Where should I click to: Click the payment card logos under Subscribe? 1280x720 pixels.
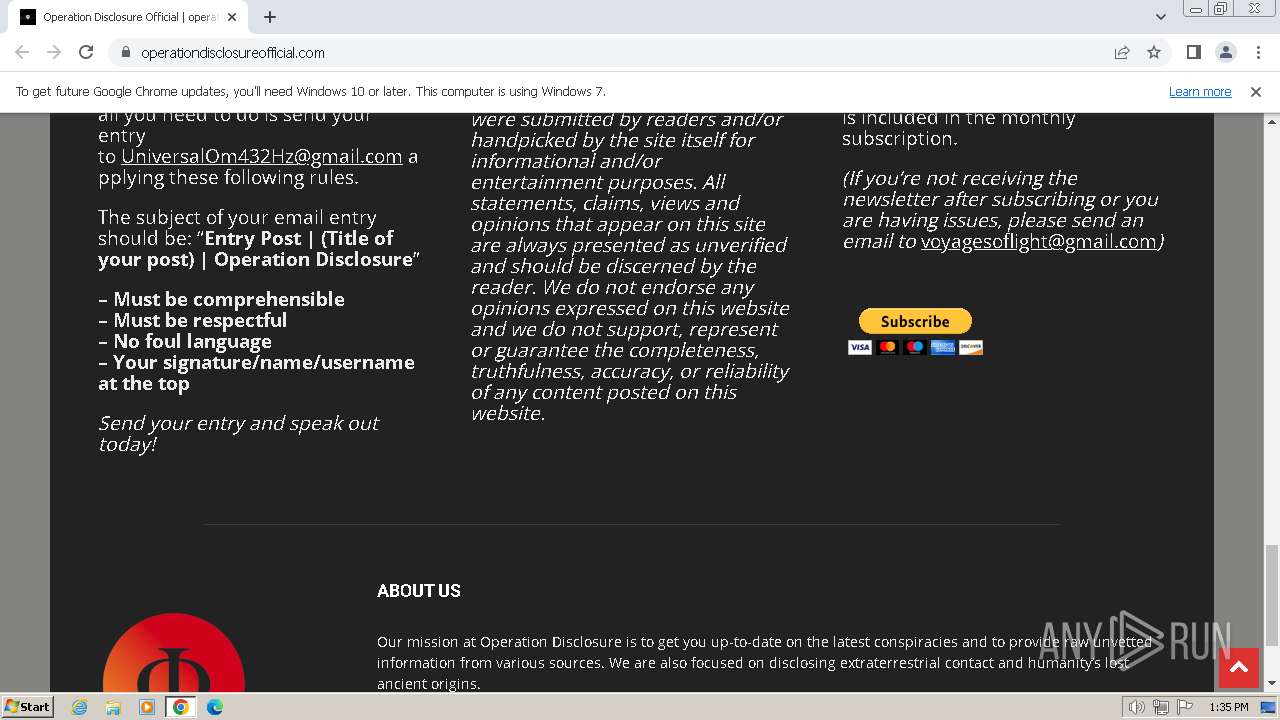point(915,347)
